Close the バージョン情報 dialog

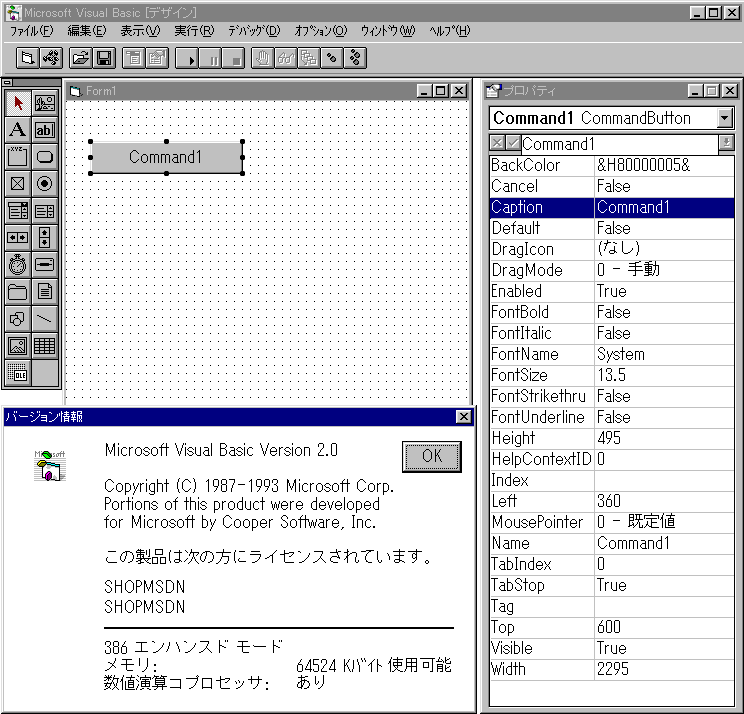pos(464,417)
